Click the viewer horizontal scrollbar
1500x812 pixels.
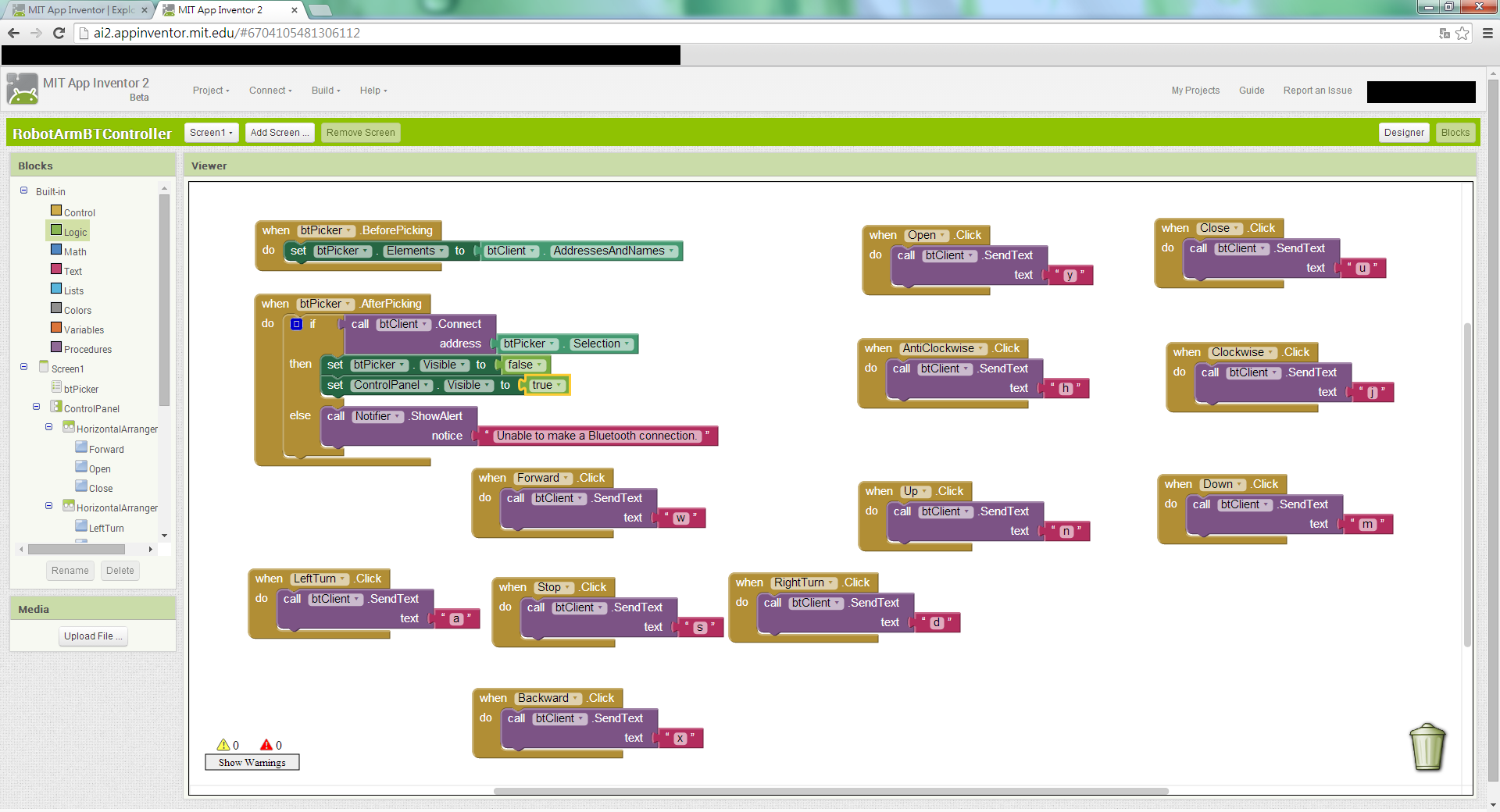pos(831,791)
